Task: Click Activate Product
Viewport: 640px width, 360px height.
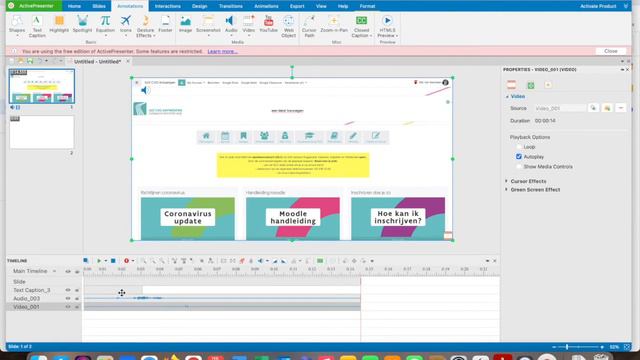Action: click(x=598, y=6)
